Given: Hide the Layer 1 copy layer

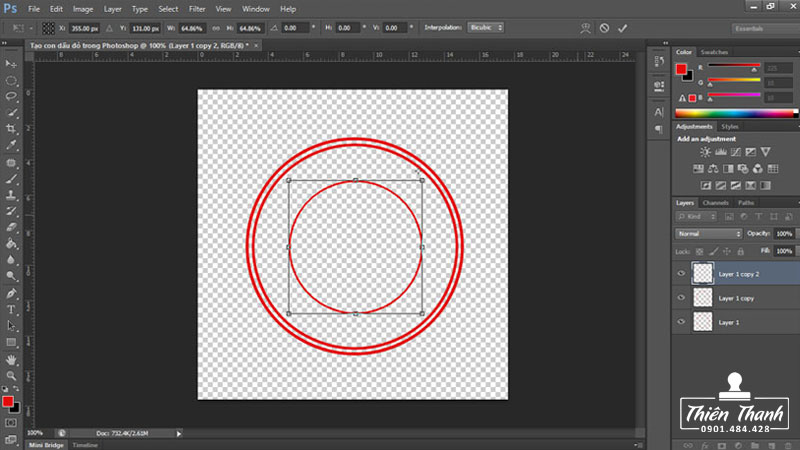Looking at the screenshot, I should (x=681, y=298).
